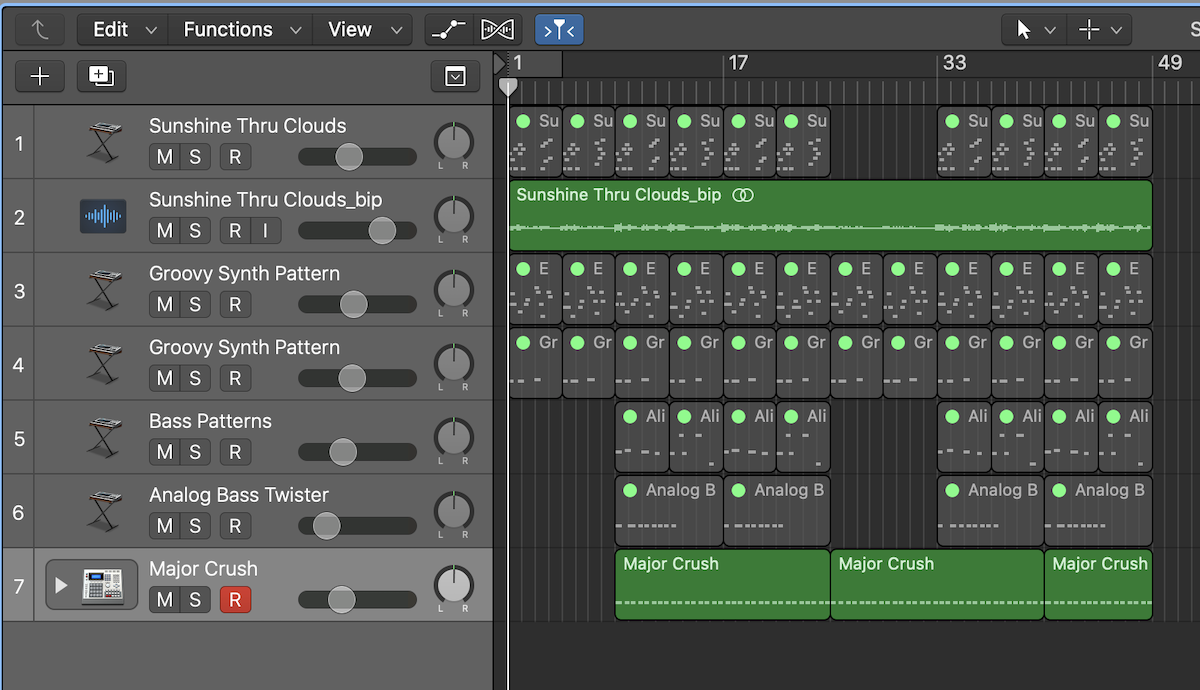1200x690 pixels.
Task: Click the loop icon on Sunshine Thru Clouds_bip region
Action: (x=742, y=195)
